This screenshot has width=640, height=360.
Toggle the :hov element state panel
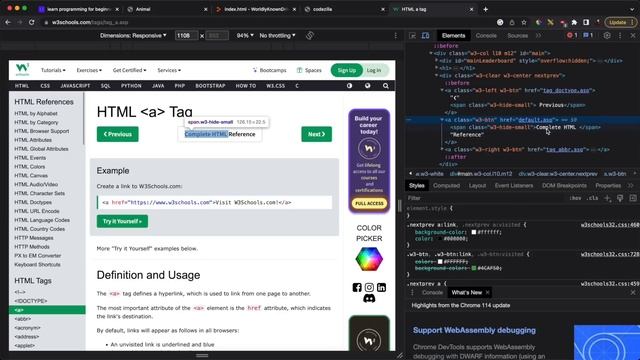click(575, 198)
